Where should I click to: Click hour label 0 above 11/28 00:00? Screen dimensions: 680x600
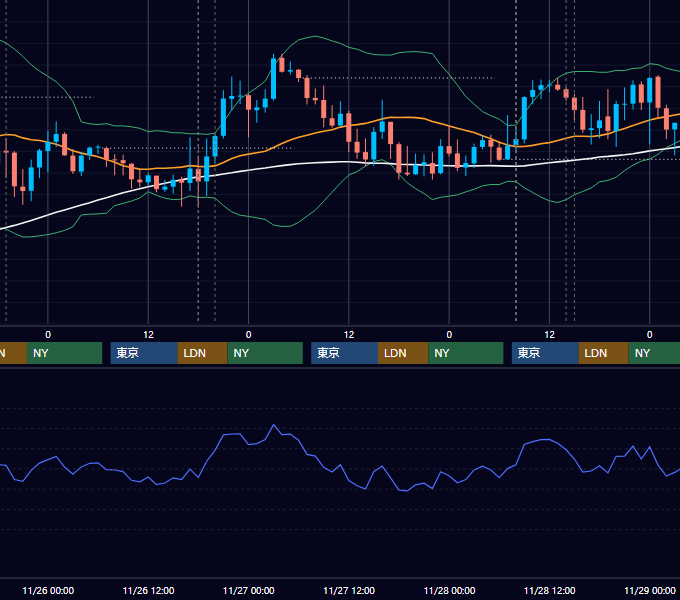(449, 335)
